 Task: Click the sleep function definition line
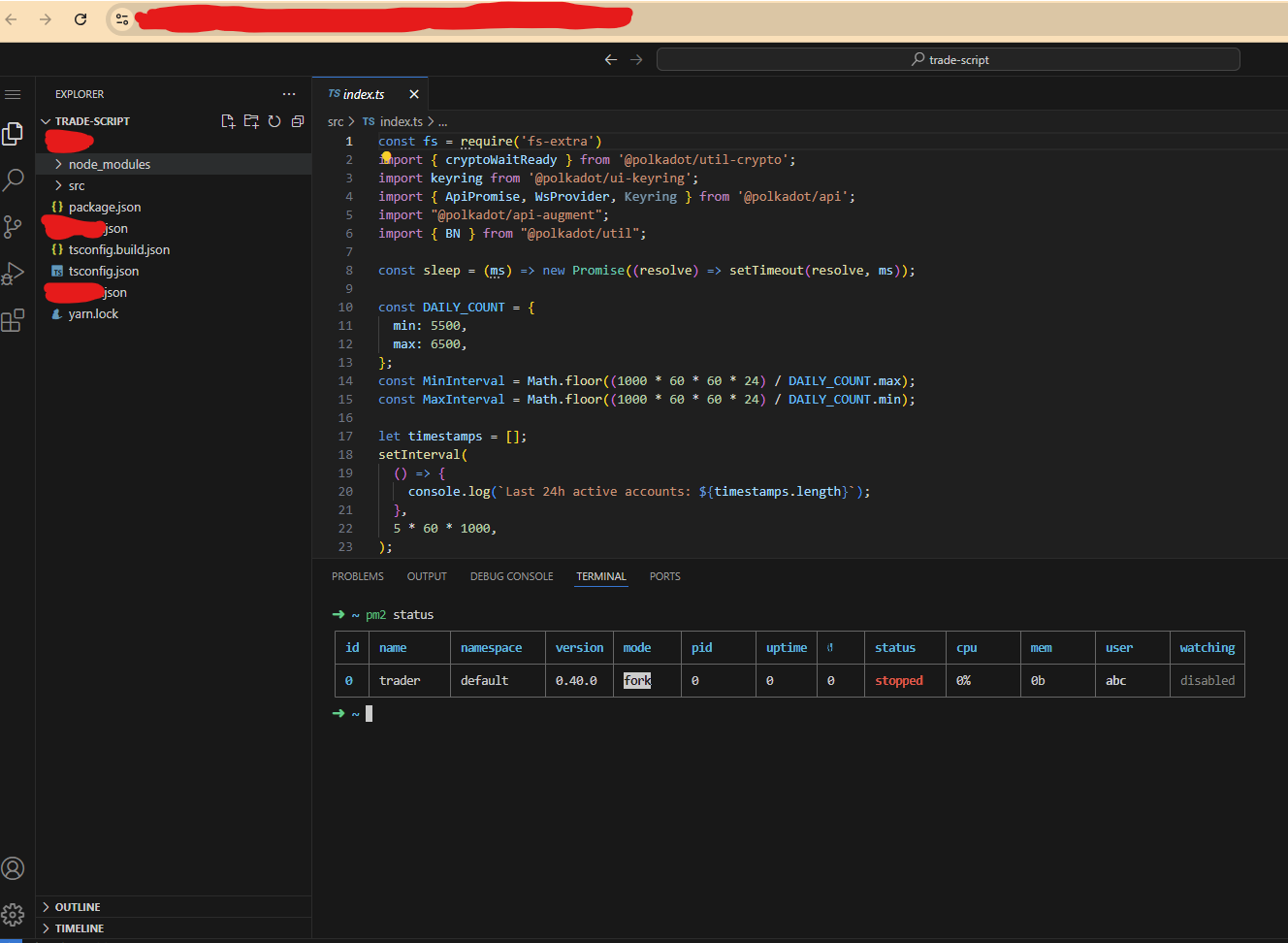pos(647,270)
